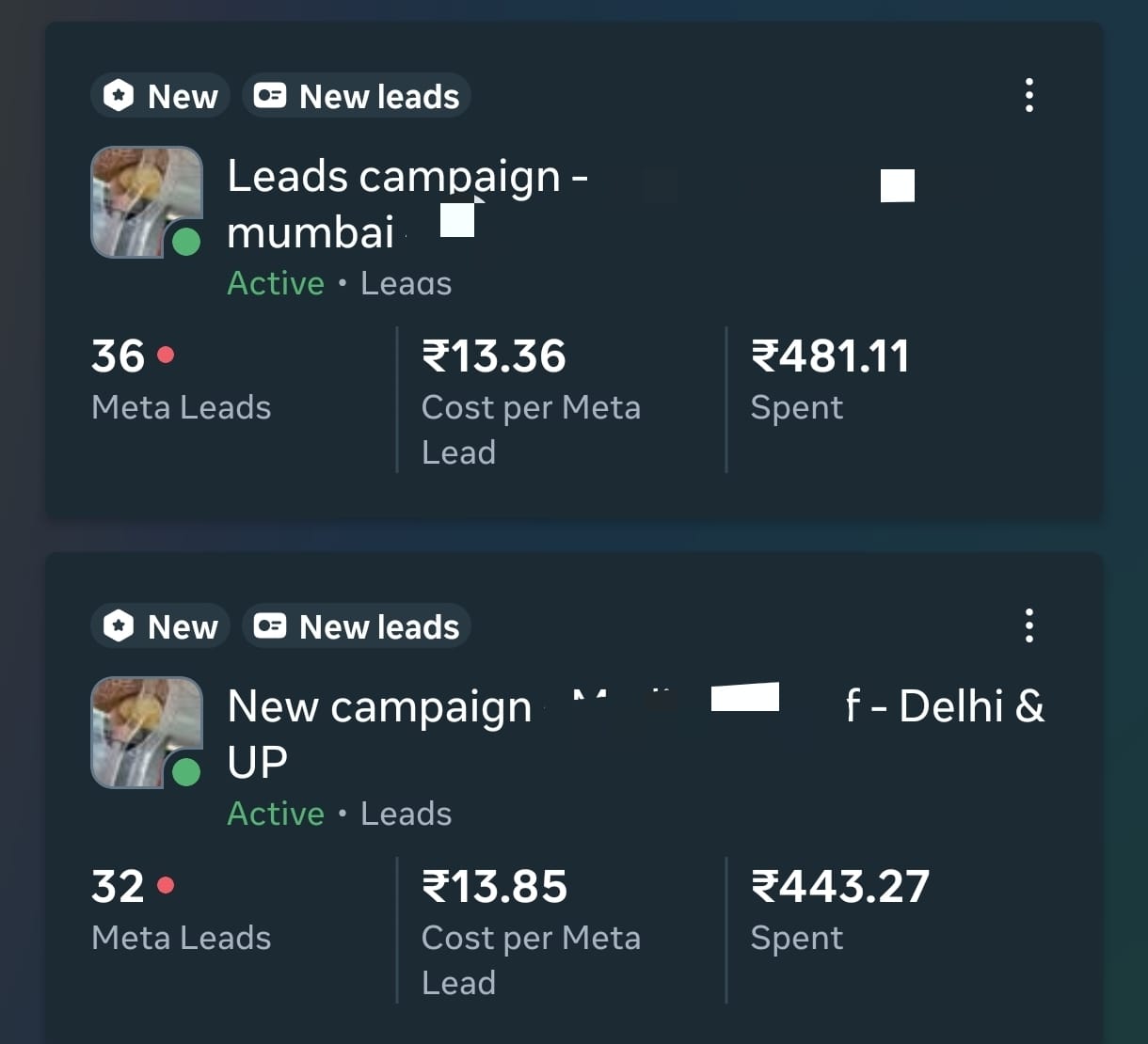Screen dimensions: 1148x1044
Task: Open the Delhi & UP campaign three-dot menu
Action: [1028, 625]
